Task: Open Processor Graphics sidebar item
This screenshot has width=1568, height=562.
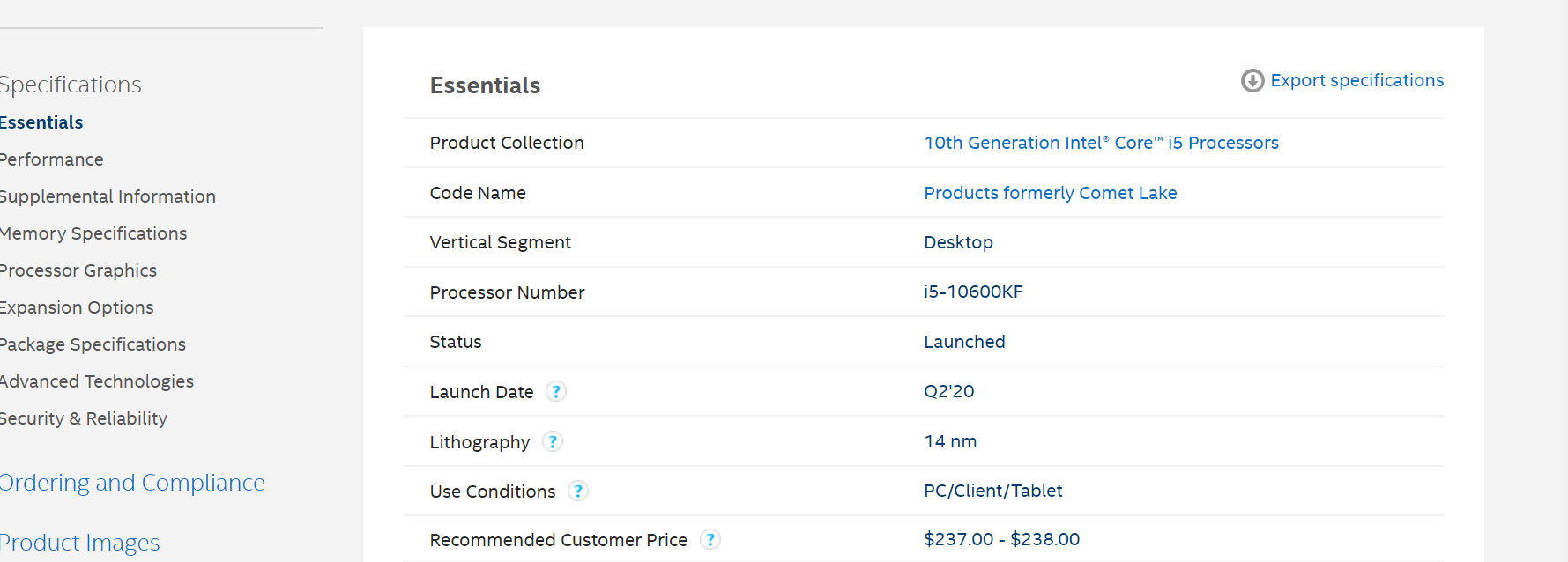Action: (78, 270)
